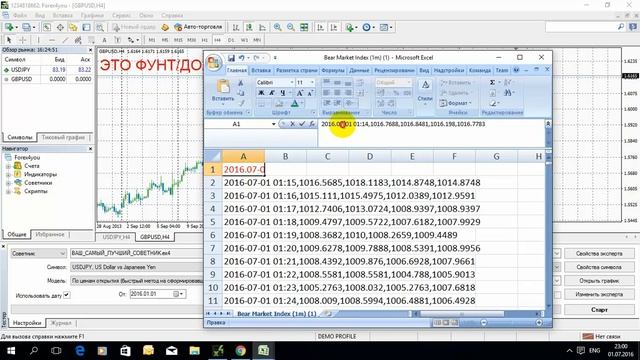Viewport: 640px width, 360px height.
Task: Expand the Советники node in Navigator
Action: 8,183
